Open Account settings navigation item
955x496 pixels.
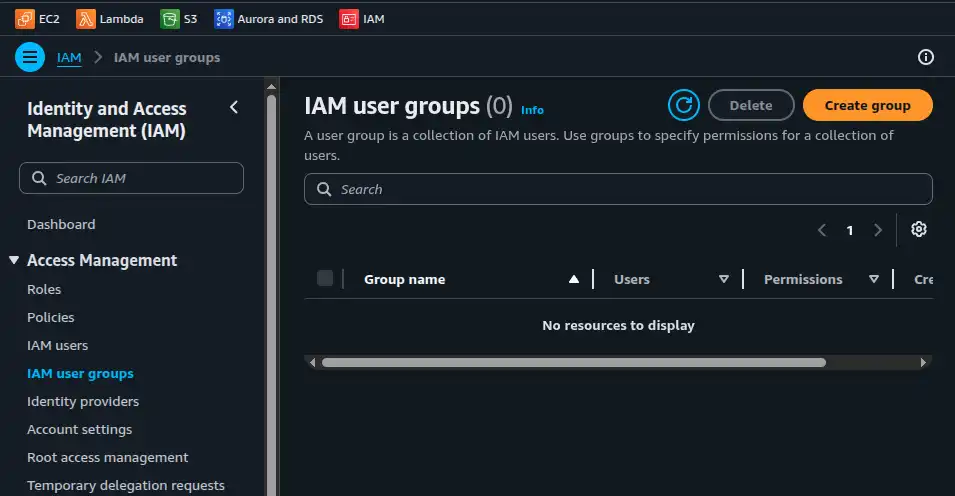(x=79, y=430)
